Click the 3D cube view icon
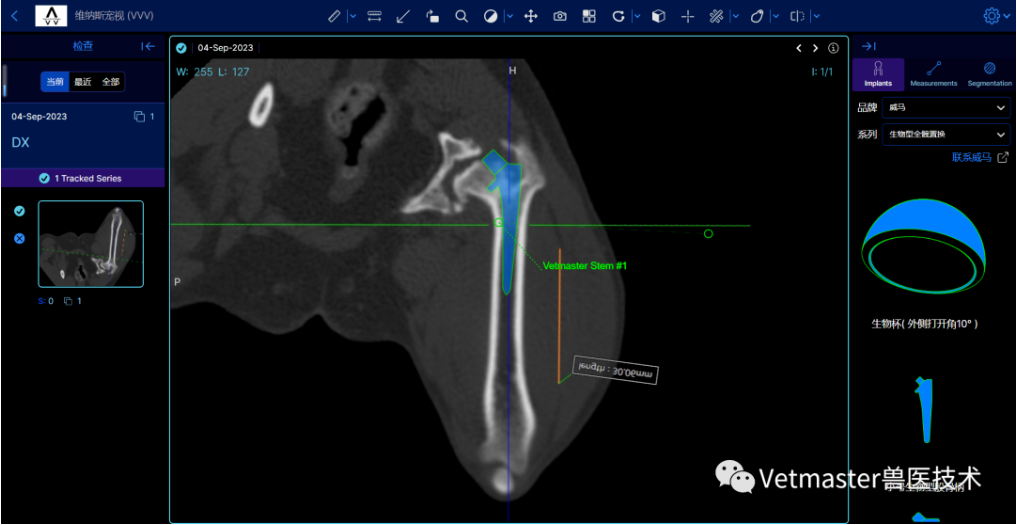This screenshot has height=525, width=1017. pyautogui.click(x=658, y=16)
